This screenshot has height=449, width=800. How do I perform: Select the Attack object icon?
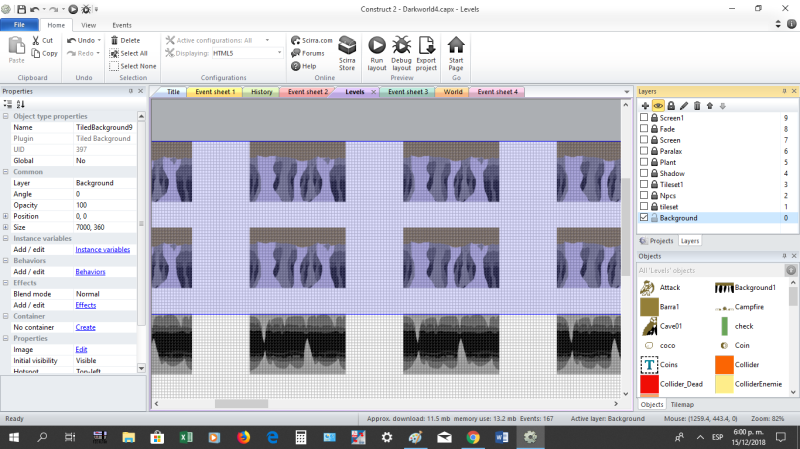coord(648,288)
